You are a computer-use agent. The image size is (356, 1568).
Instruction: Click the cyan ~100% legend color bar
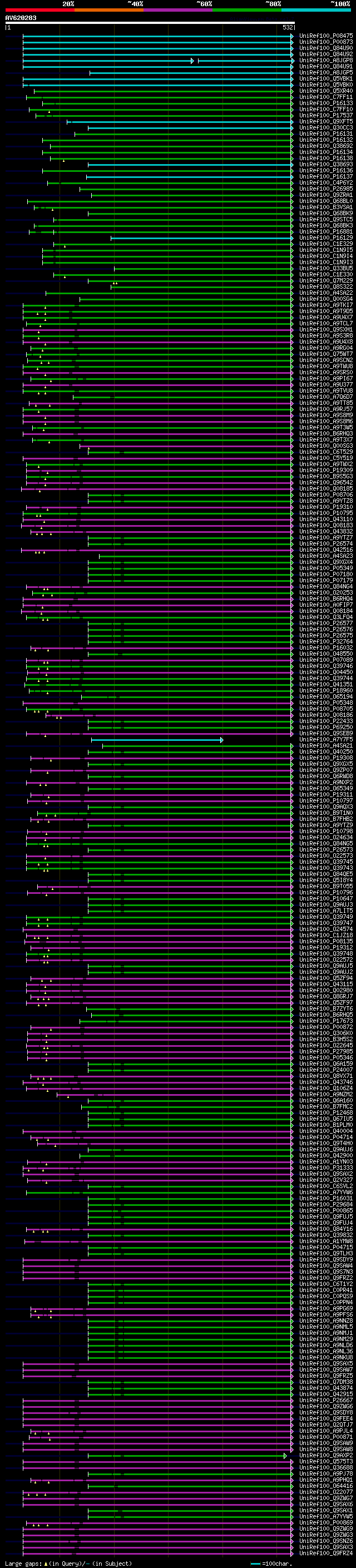tap(316, 10)
